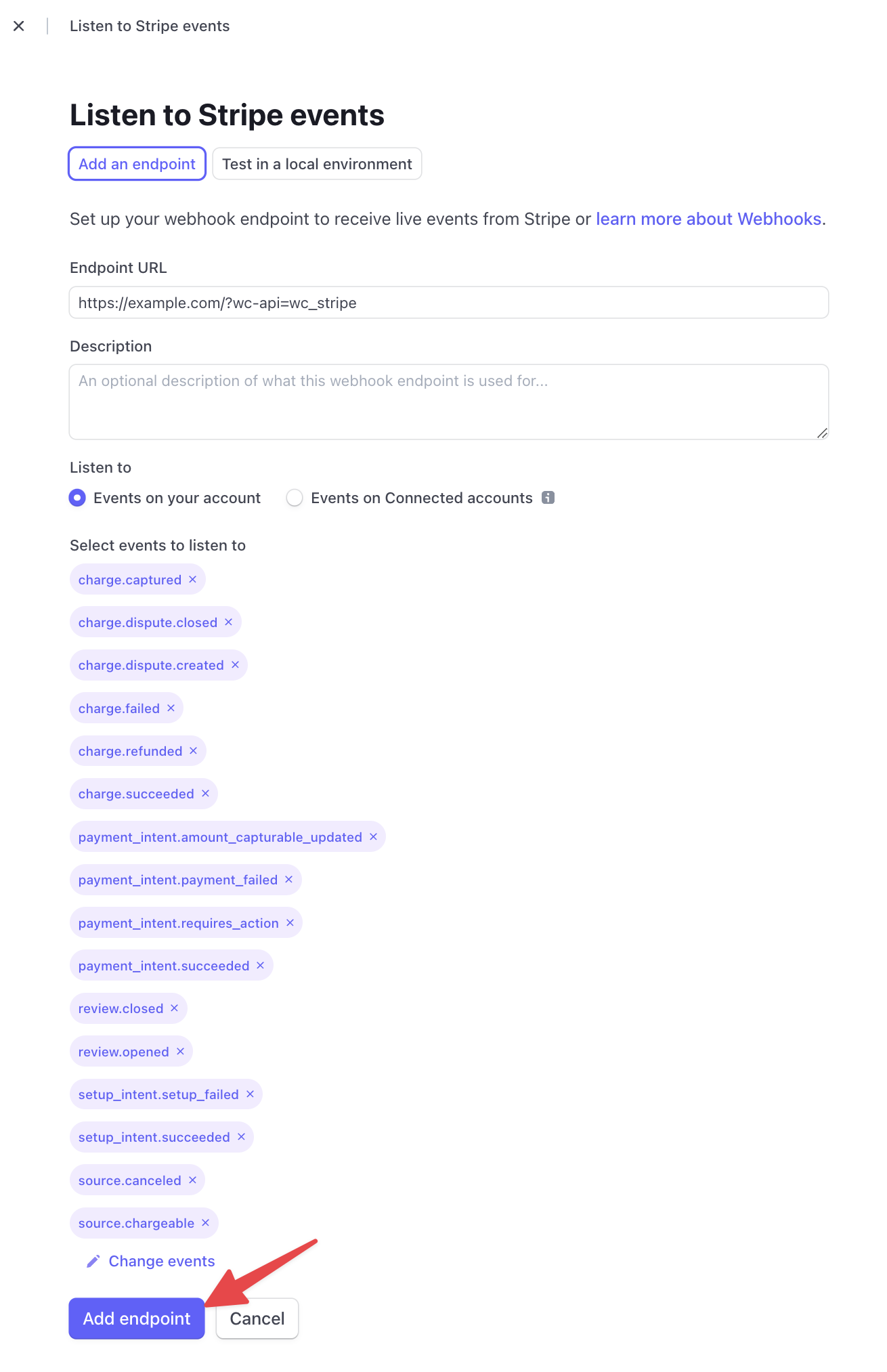Select the Add an endpoint tab
Image resolution: width=887 pixels, height=1372 pixels.
[136, 163]
